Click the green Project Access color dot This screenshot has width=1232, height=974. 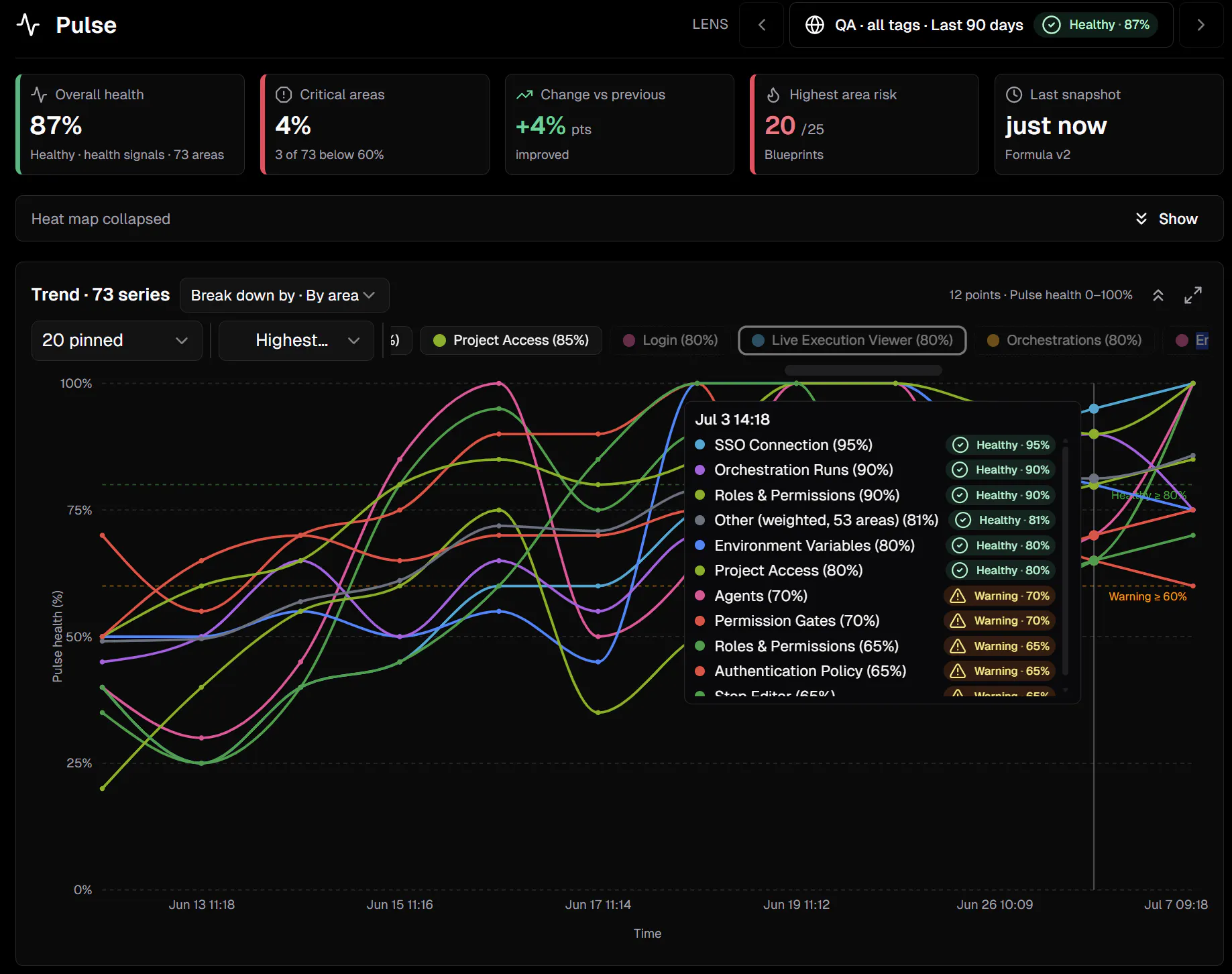tap(439, 341)
